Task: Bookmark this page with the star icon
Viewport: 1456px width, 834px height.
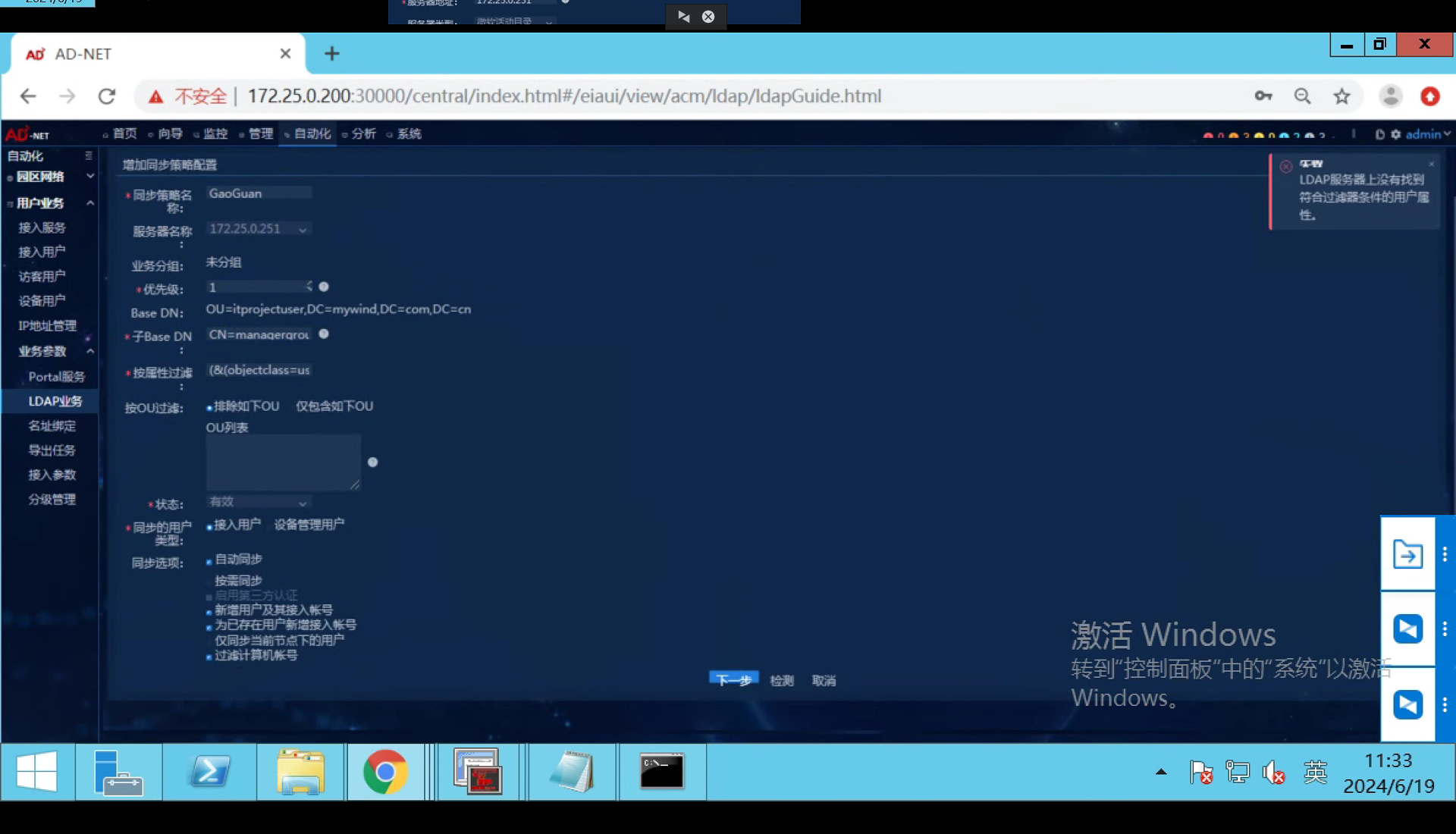Action: click(1341, 96)
